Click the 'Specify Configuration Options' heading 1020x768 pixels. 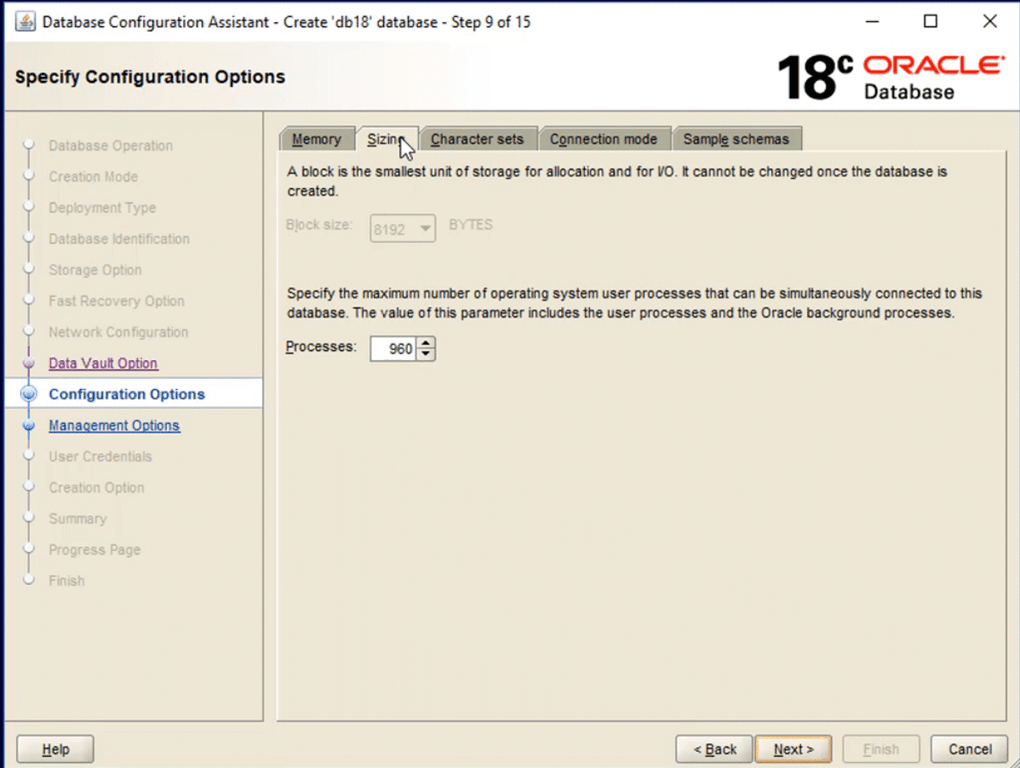coord(150,77)
